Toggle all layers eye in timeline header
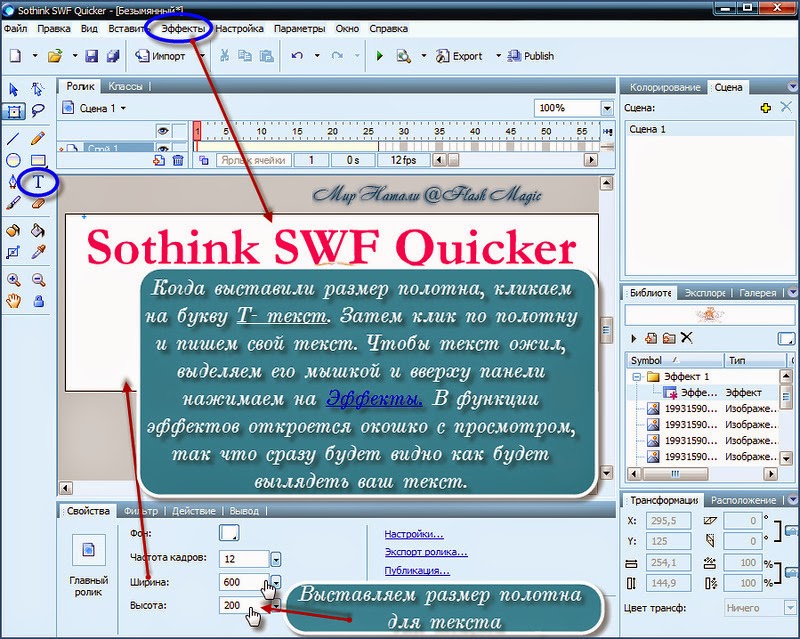This screenshot has width=800, height=639. (163, 131)
